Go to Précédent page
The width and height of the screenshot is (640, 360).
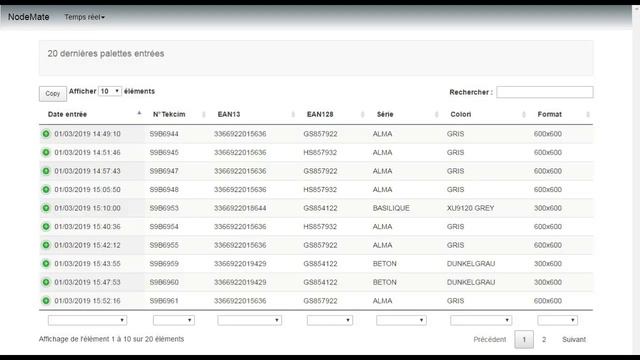[x=490, y=340]
